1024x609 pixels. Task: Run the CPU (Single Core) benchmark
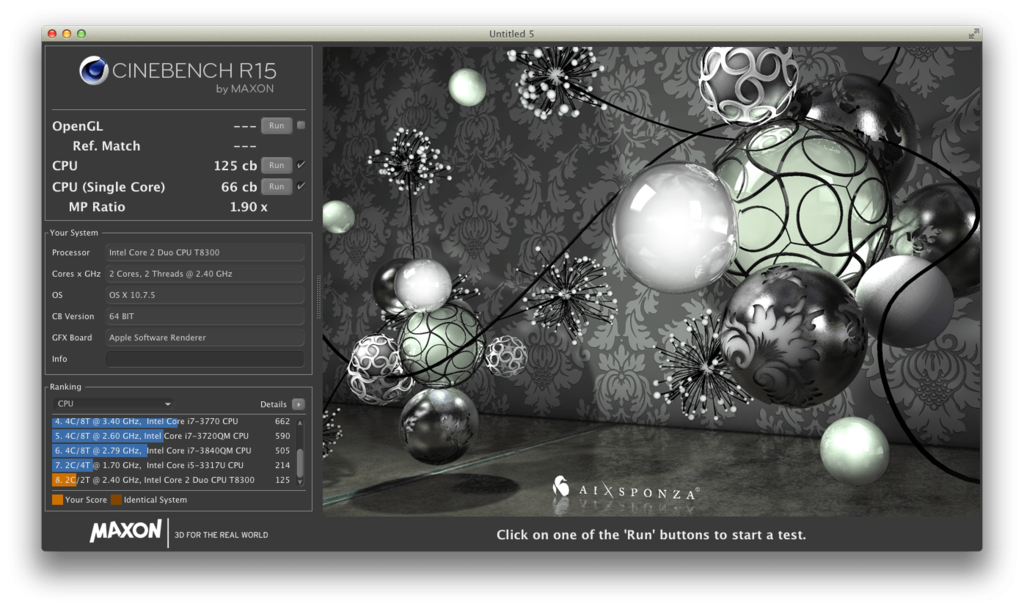pos(277,187)
